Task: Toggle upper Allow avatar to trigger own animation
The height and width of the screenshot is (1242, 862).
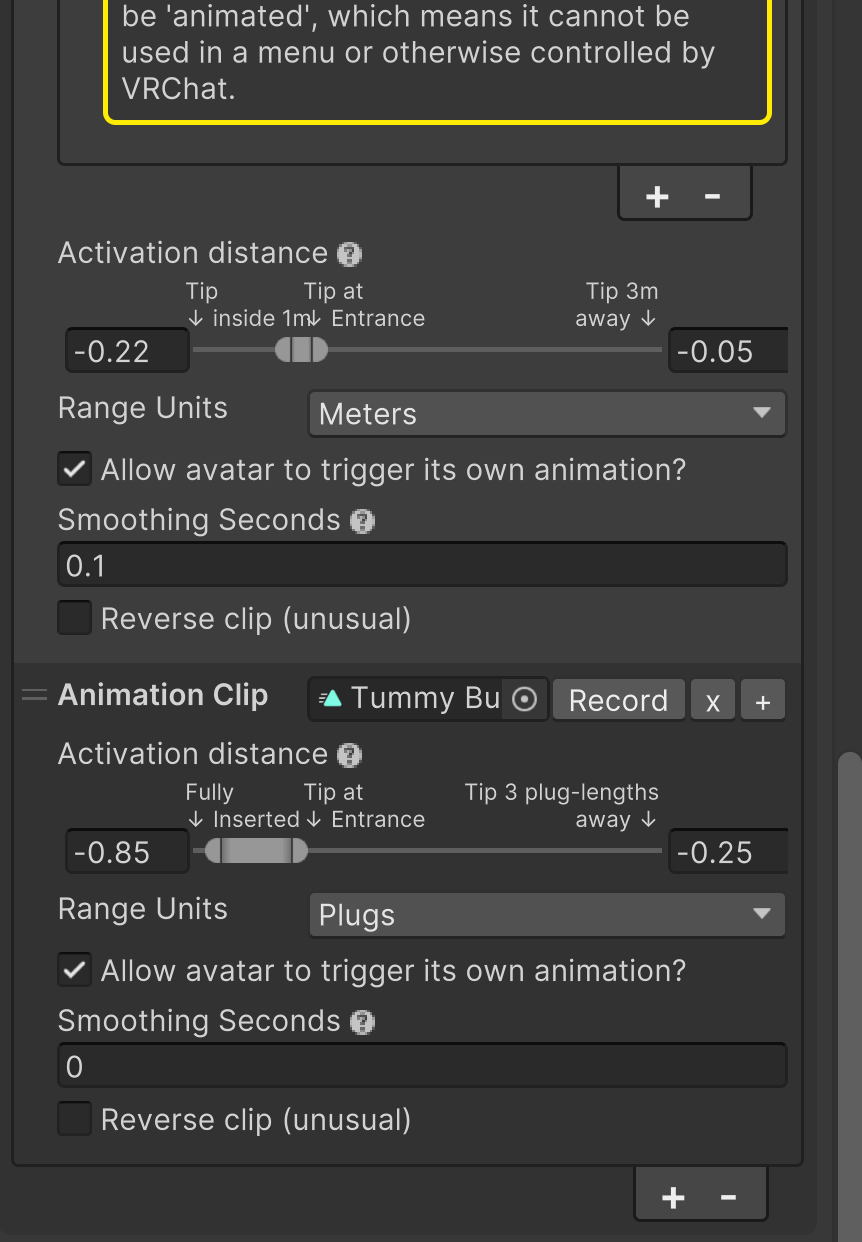Action: point(74,469)
